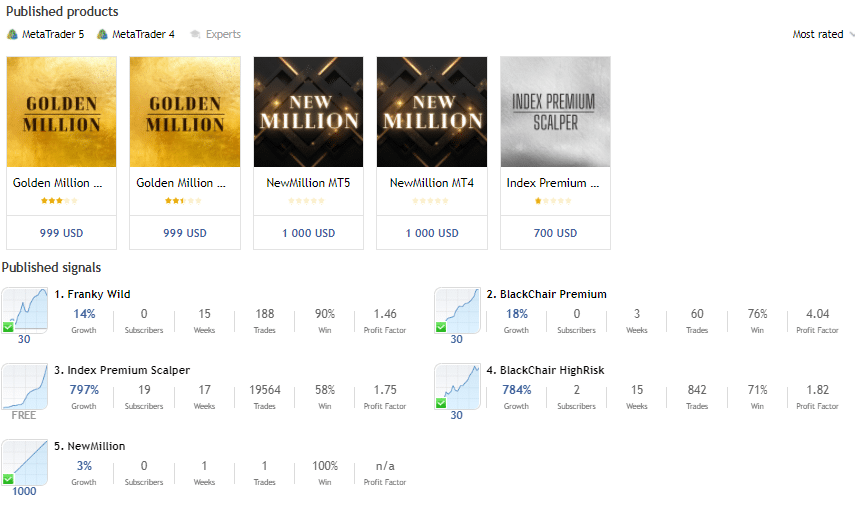Click first Golden Million product thumbnail
Viewport: 855px width, 507px height.
point(62,112)
